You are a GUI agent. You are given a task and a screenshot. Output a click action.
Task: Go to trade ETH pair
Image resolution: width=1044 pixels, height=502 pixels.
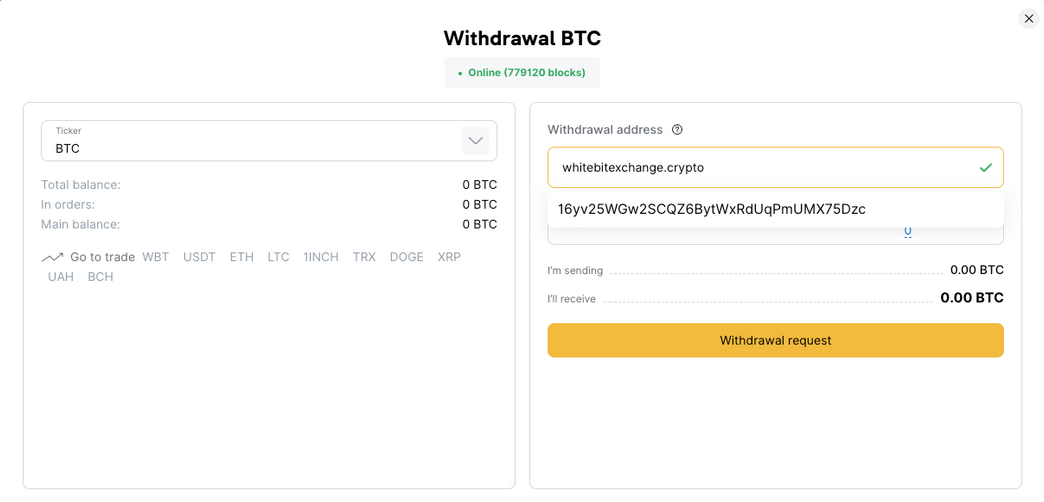click(x=242, y=257)
